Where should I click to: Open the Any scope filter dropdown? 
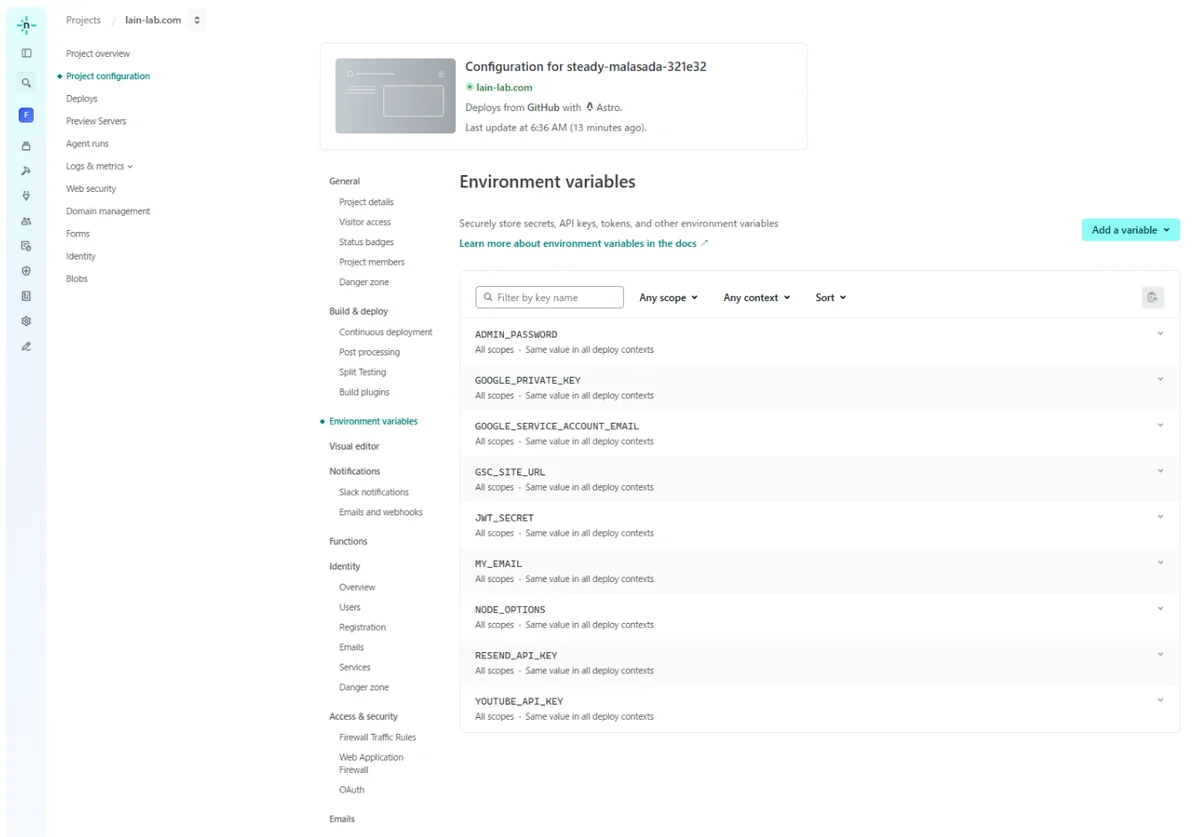point(668,298)
